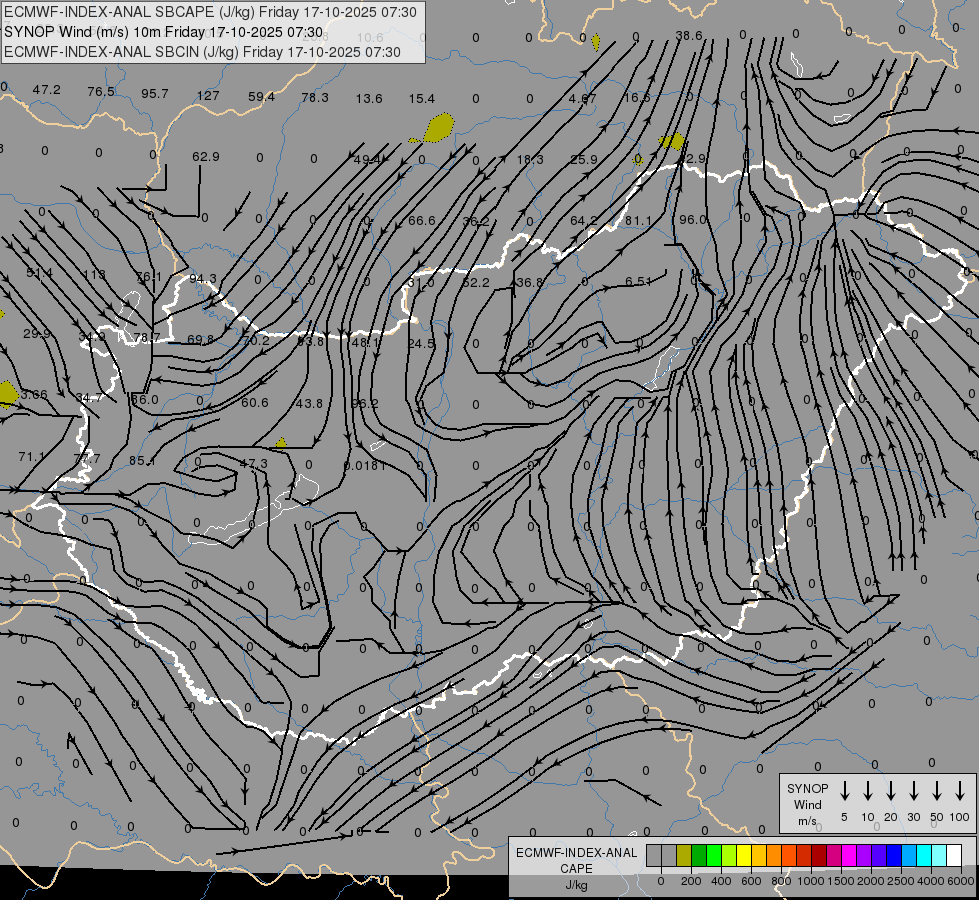979x900 pixels.
Task: Select the 96.0 CAPE data label
Action: [692, 220]
